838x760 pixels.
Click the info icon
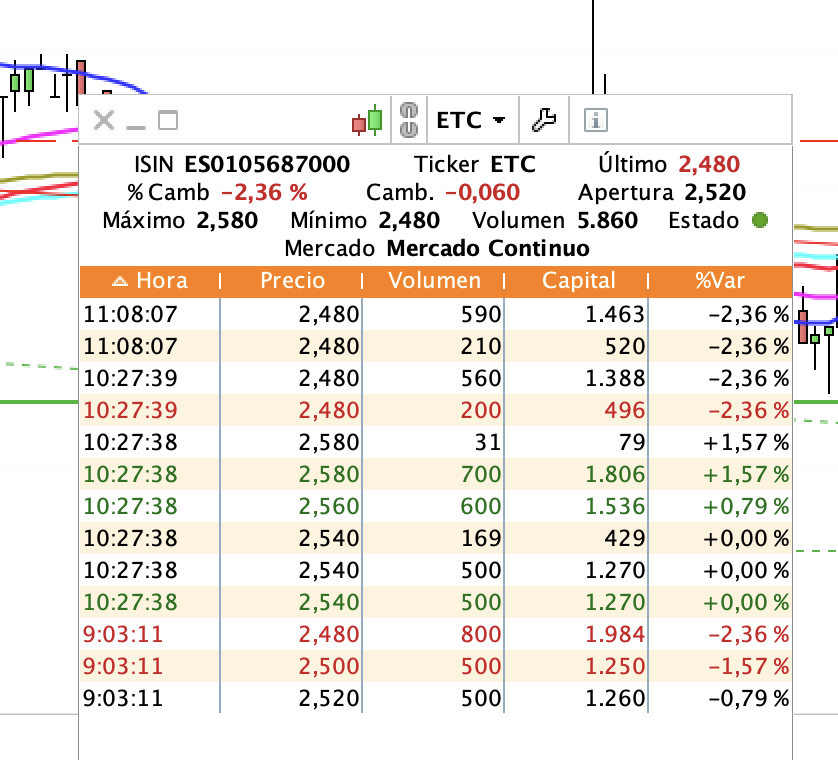[595, 120]
